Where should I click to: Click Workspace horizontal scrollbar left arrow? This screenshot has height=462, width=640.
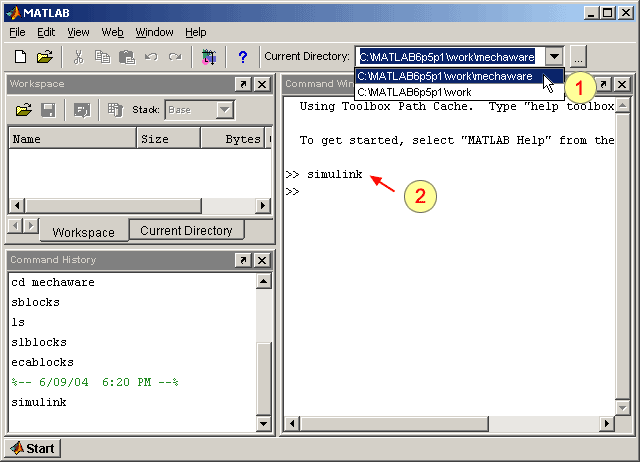pyautogui.click(x=17, y=206)
